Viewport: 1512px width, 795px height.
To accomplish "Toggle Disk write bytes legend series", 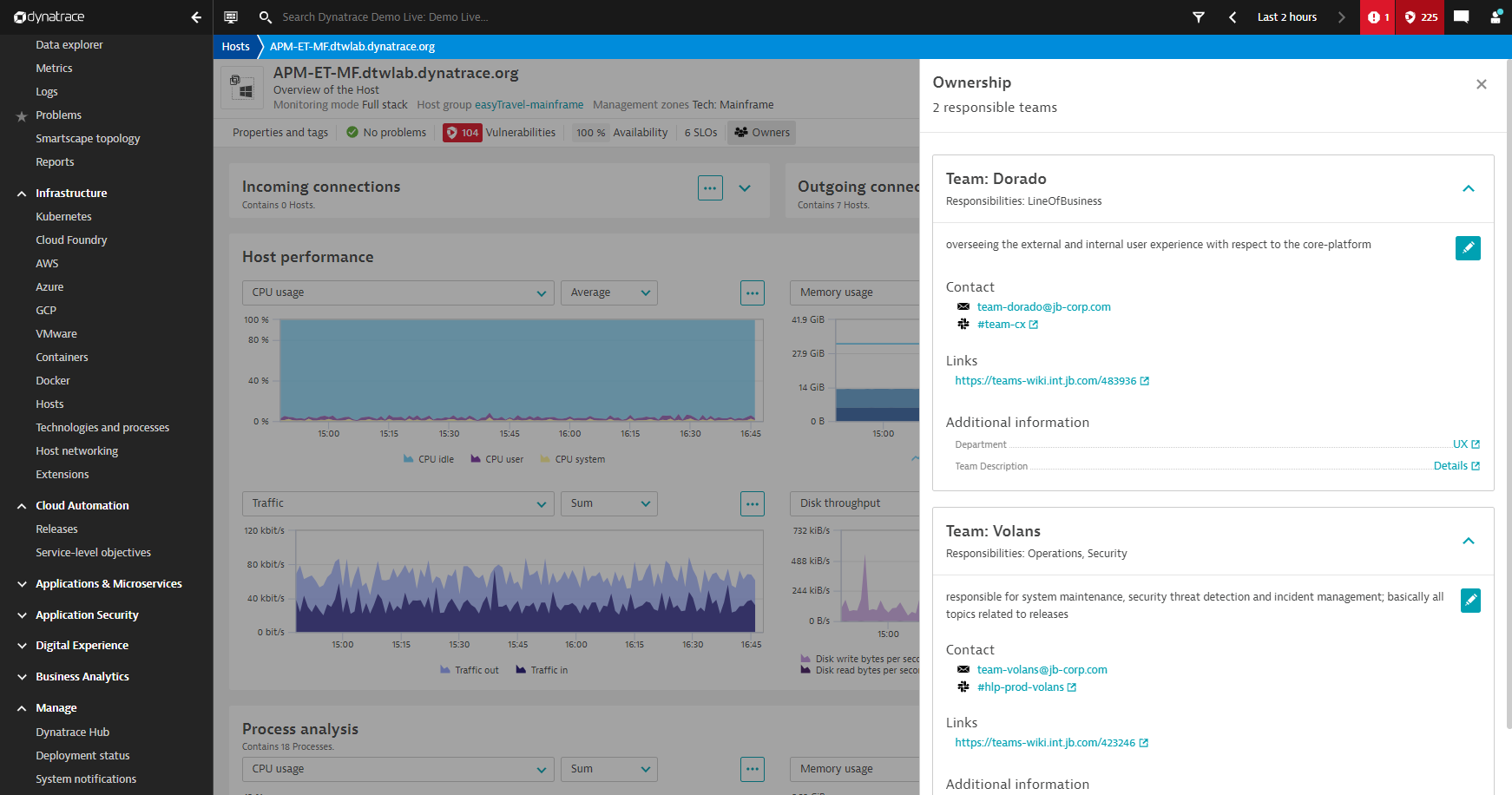I will pyautogui.click(x=859, y=659).
